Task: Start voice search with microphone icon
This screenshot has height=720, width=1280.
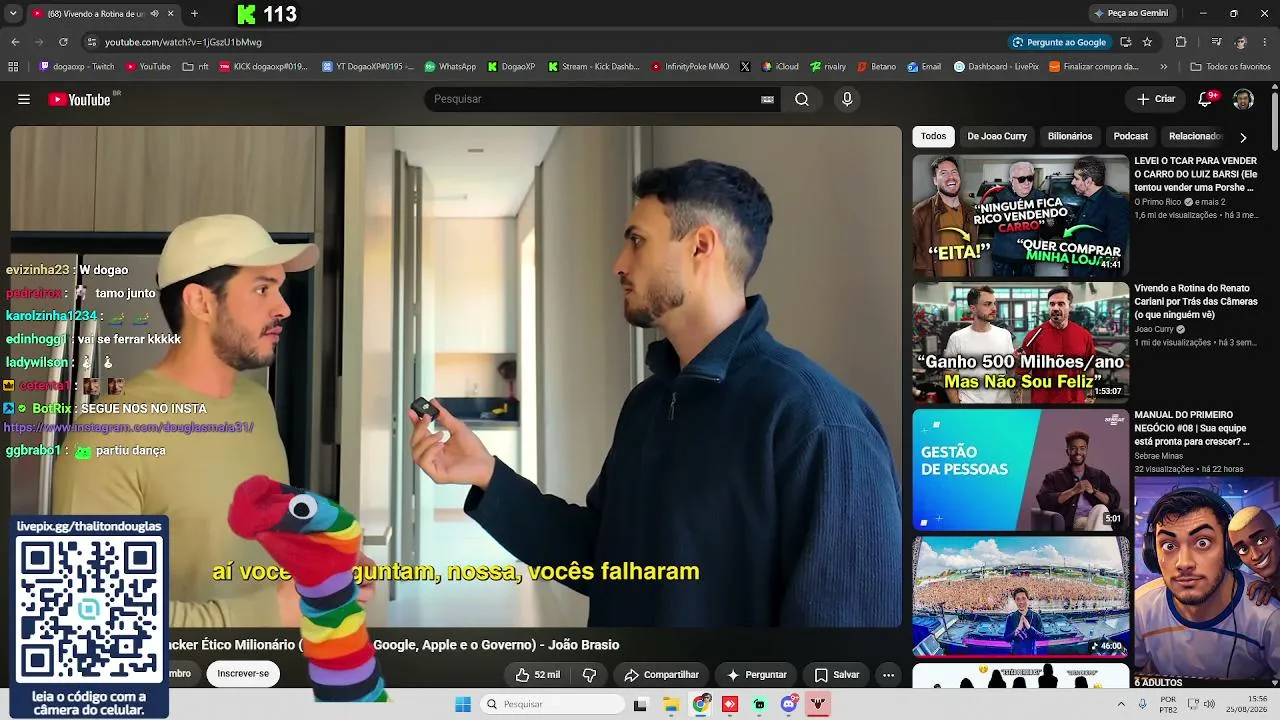Action: pyautogui.click(x=847, y=99)
